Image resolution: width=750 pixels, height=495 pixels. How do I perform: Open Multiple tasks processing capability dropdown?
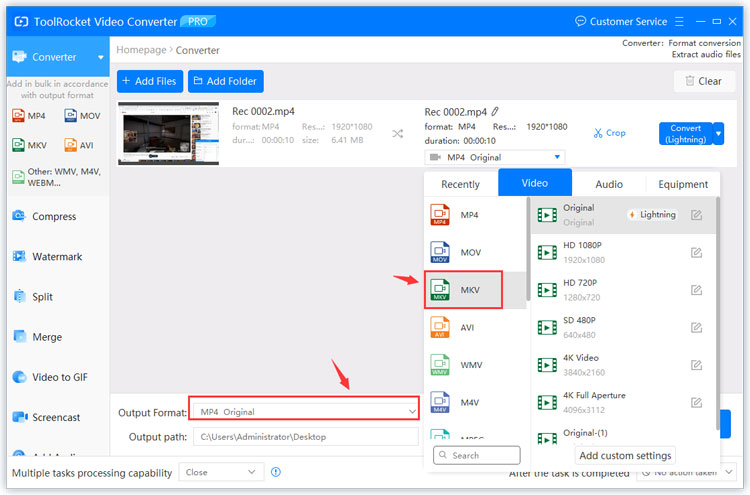pyautogui.click(x=221, y=472)
